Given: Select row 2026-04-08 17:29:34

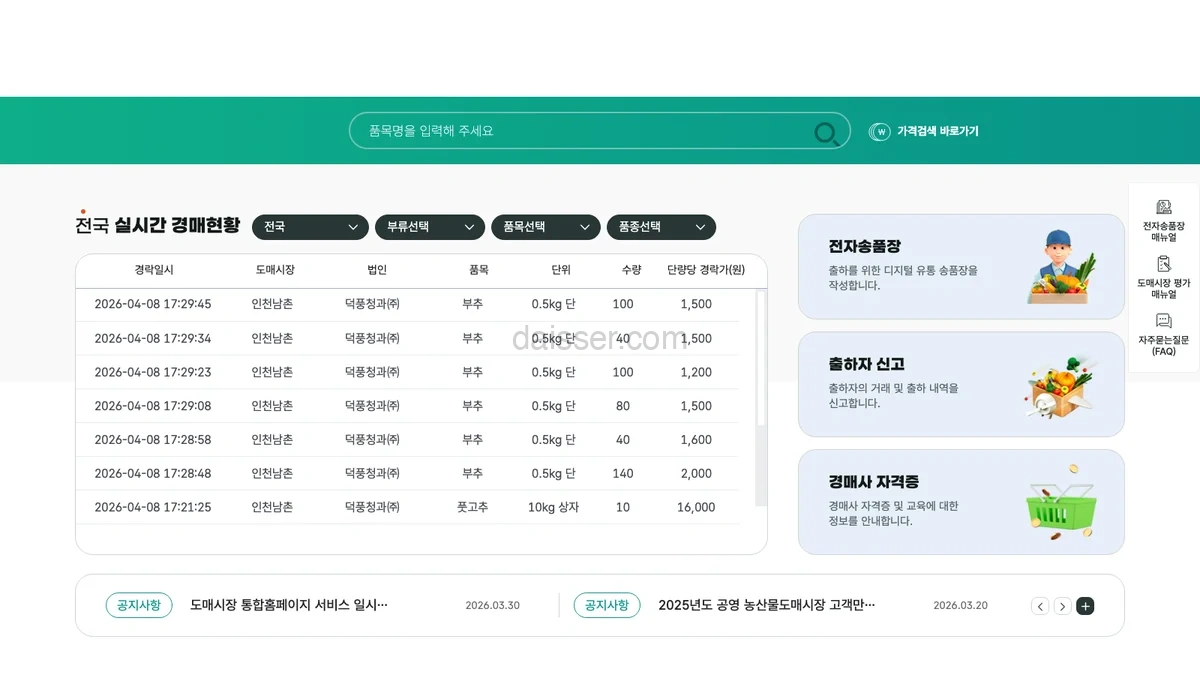Looking at the screenshot, I should 408,338.
